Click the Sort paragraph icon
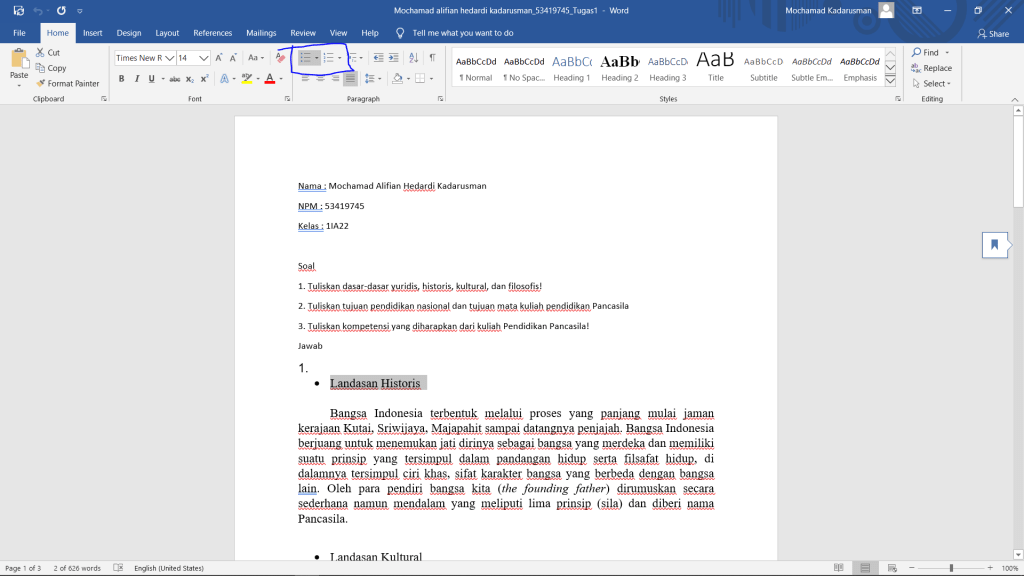Screen dimensions: 1024x576 [x=414, y=58]
